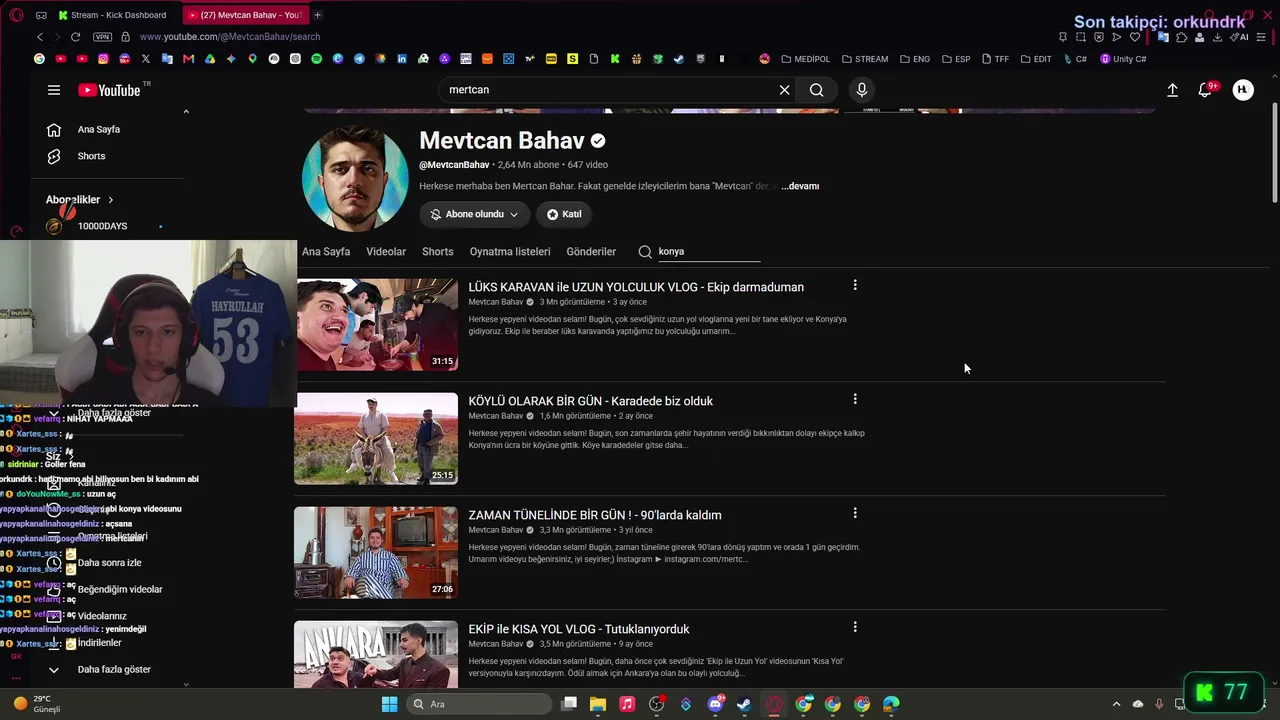
Task: Open the TFF bookmarks folder
Action: 995,59
